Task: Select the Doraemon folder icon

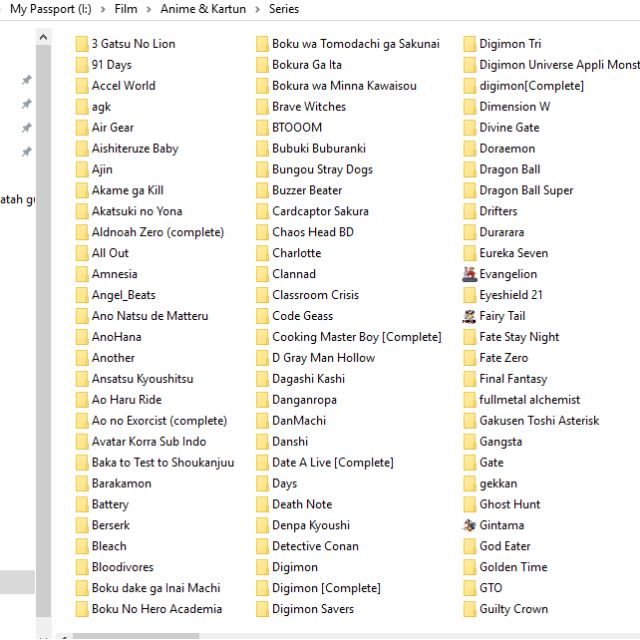Action: pos(469,149)
